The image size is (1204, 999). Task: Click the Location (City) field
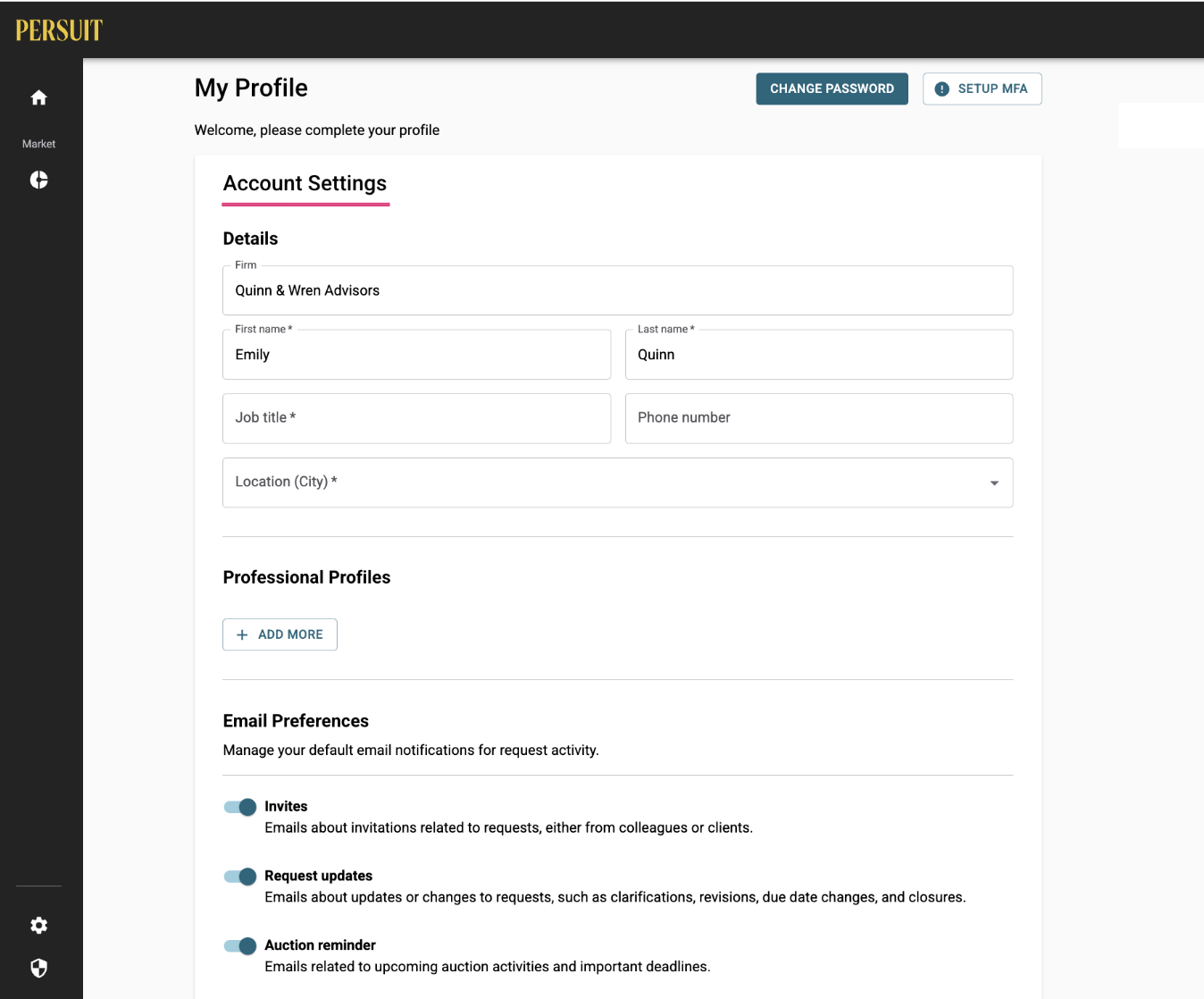click(x=617, y=483)
